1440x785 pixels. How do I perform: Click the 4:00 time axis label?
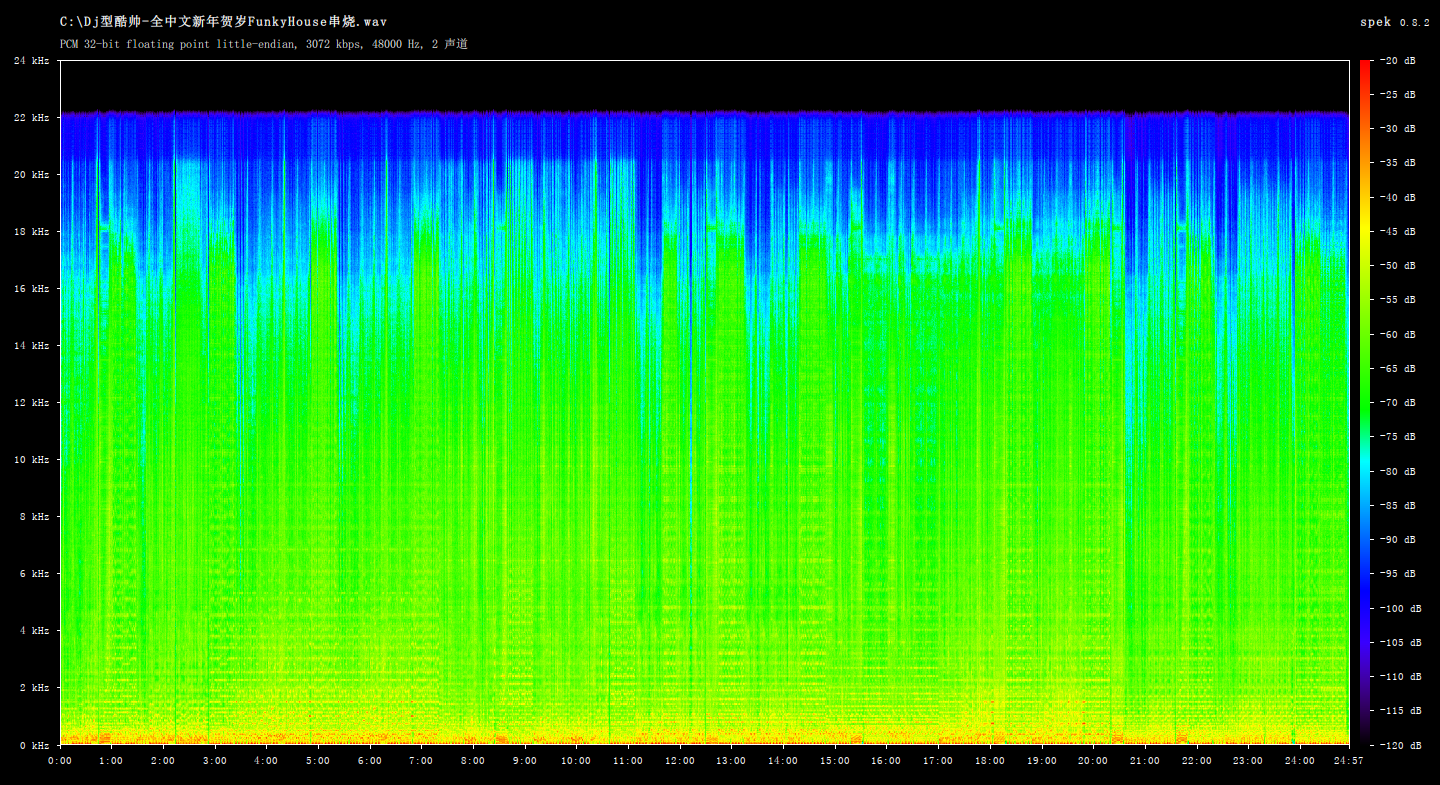pos(267,761)
